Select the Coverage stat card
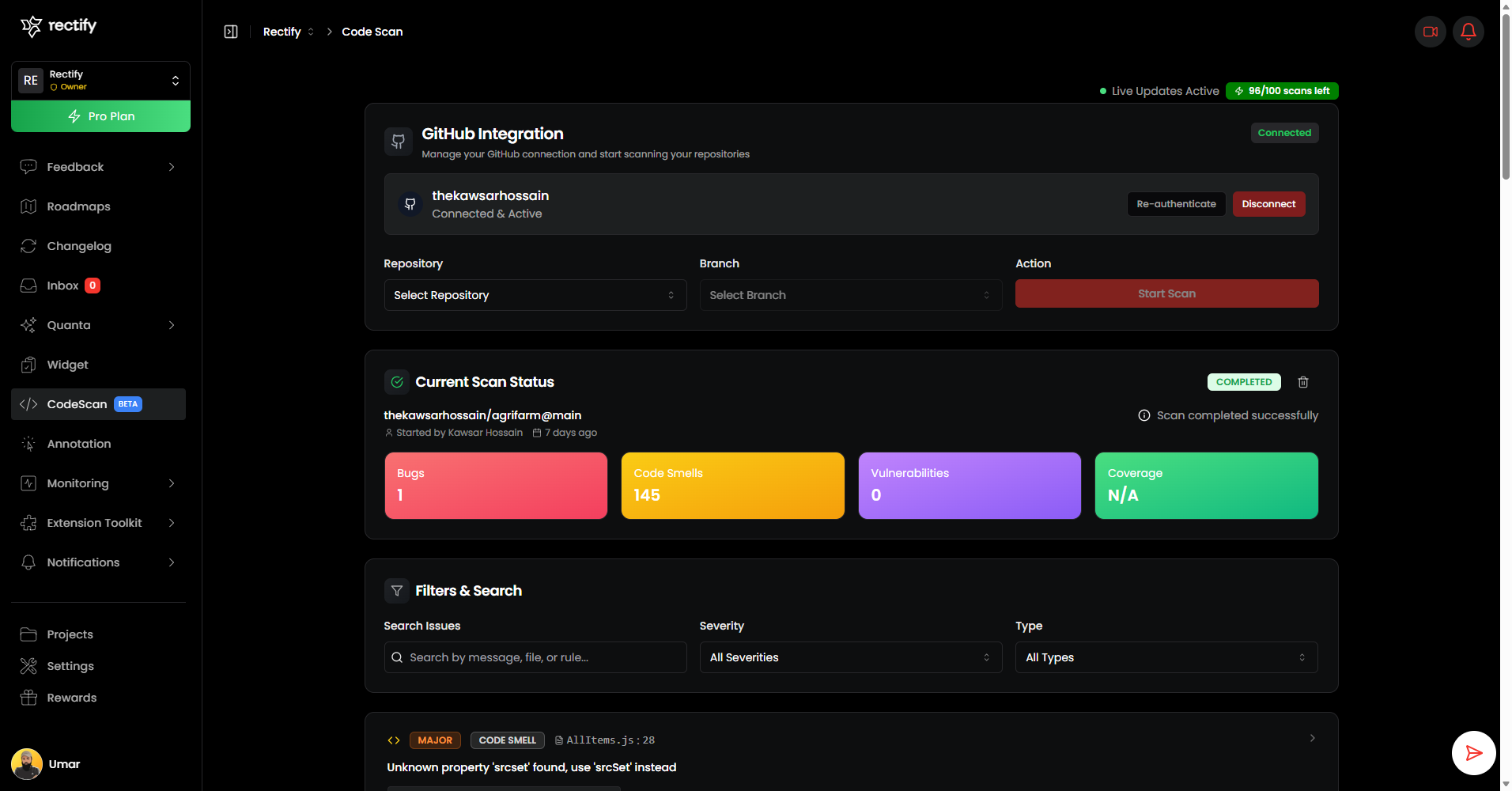Viewport: 1512px width, 791px height. click(1207, 486)
